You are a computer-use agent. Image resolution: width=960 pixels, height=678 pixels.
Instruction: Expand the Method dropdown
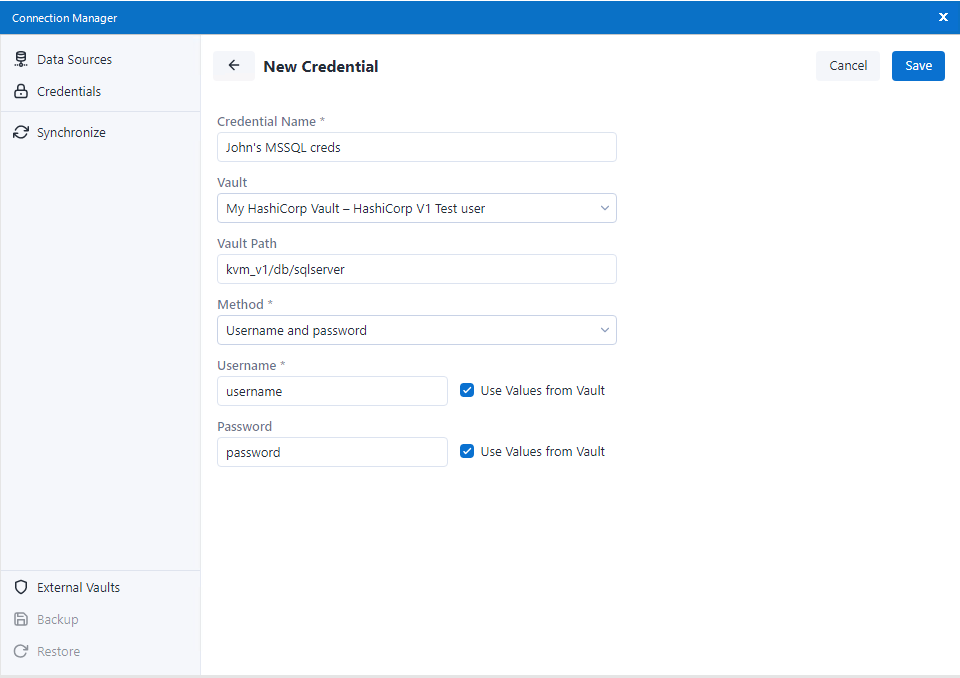pos(417,330)
